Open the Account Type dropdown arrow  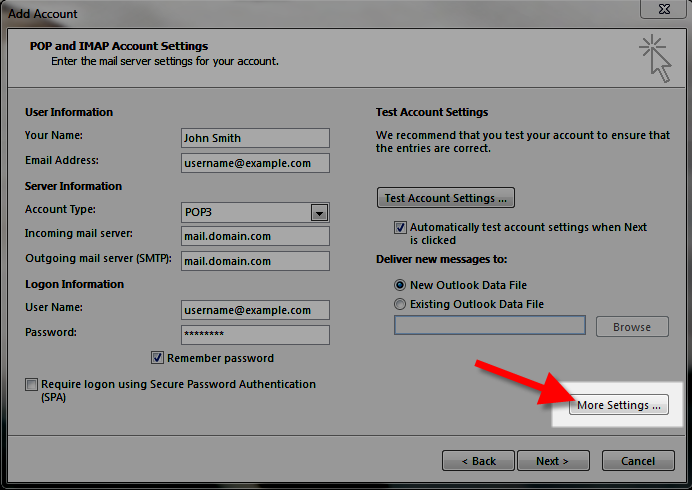tap(319, 213)
